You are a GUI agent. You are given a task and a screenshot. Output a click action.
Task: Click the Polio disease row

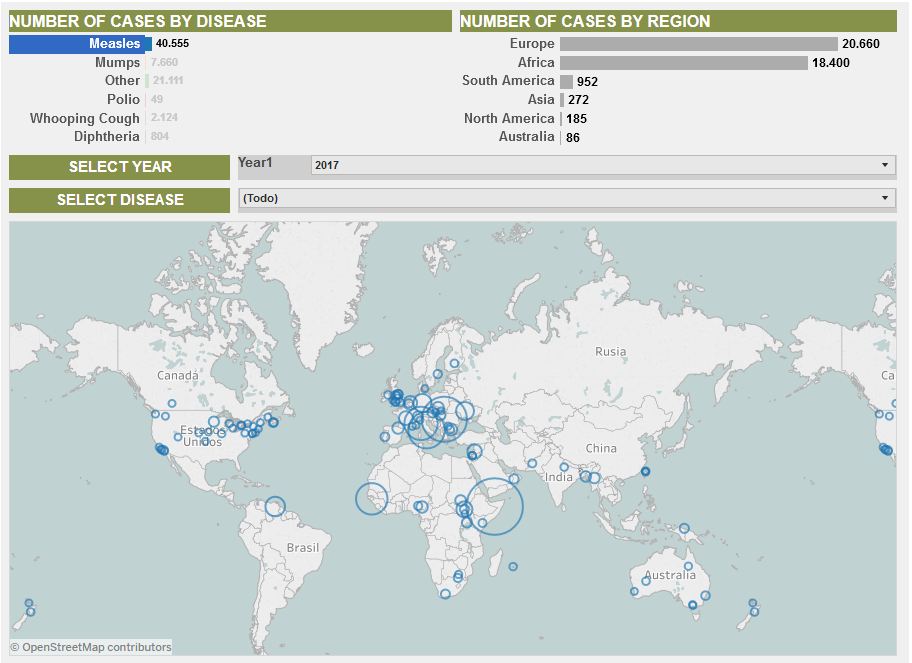tap(124, 99)
